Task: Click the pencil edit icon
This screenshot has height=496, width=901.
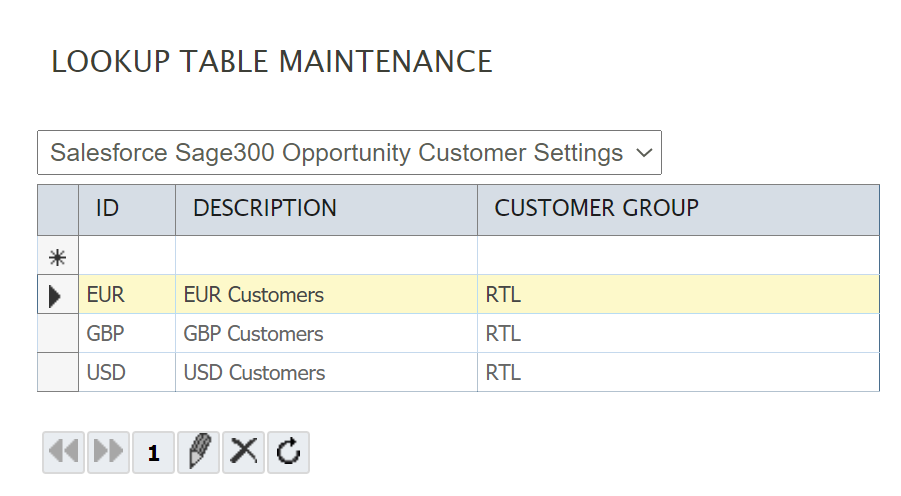Action: click(198, 452)
